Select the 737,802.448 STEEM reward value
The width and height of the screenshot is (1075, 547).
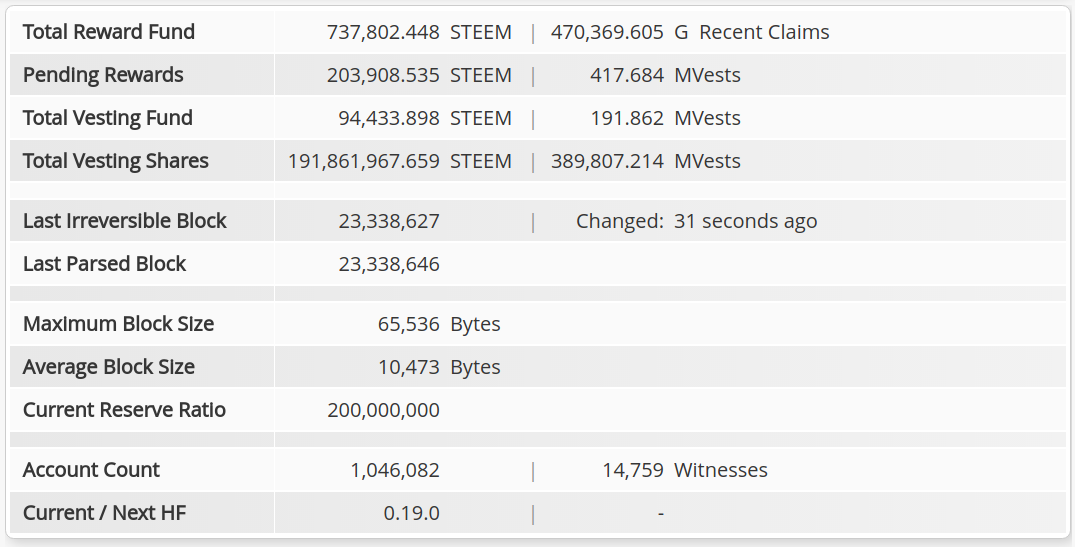pyautogui.click(x=419, y=32)
